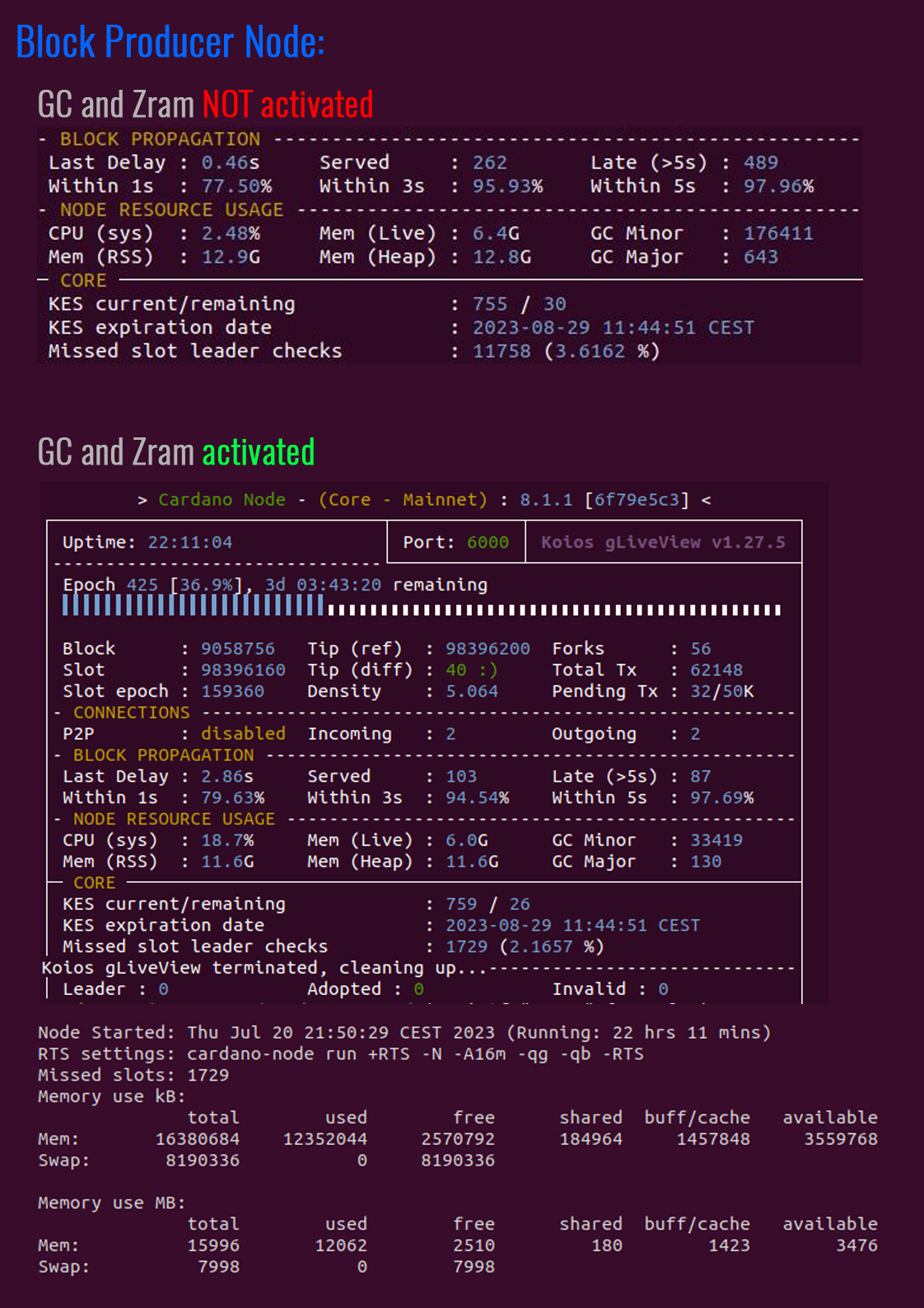Click kB available value 3559768

(841, 1139)
